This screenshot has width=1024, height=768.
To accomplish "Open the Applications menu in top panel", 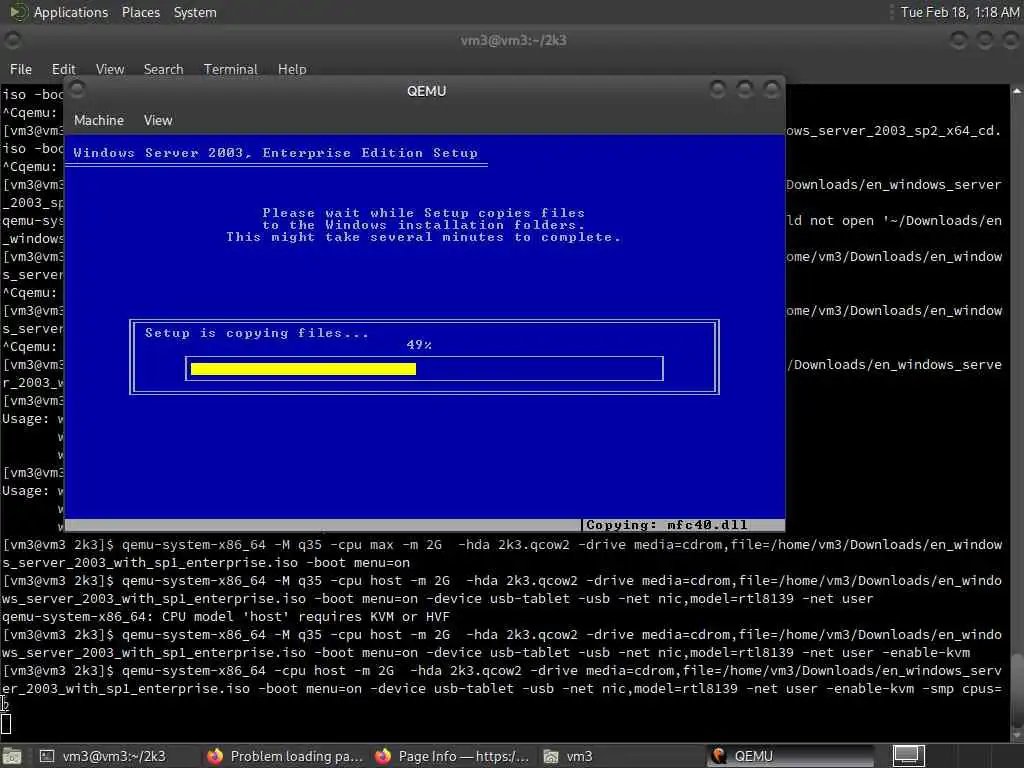I will pos(71,12).
